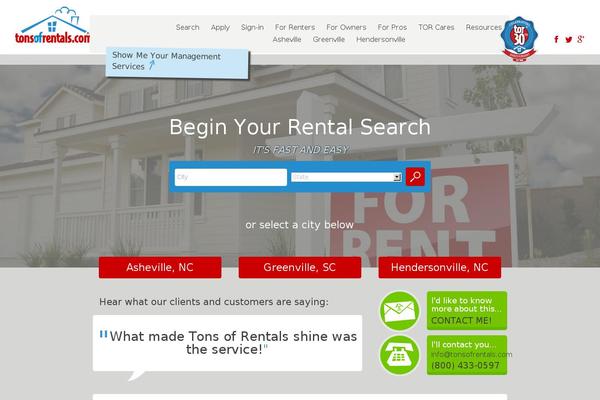Select the Greenville, SC red button

300,267
